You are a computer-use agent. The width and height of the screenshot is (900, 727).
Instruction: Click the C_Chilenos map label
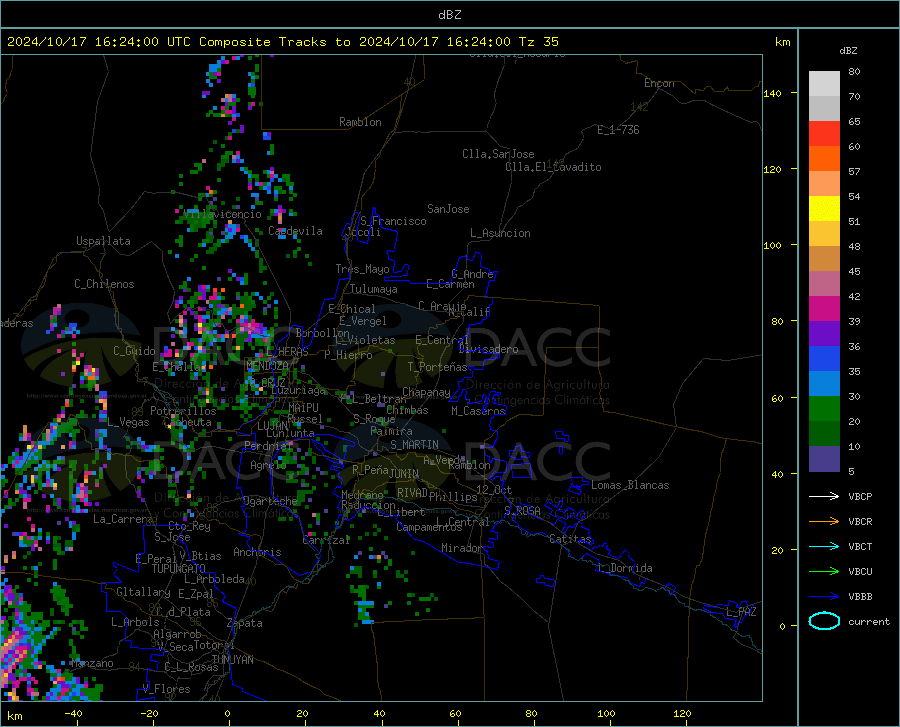[x=104, y=284]
